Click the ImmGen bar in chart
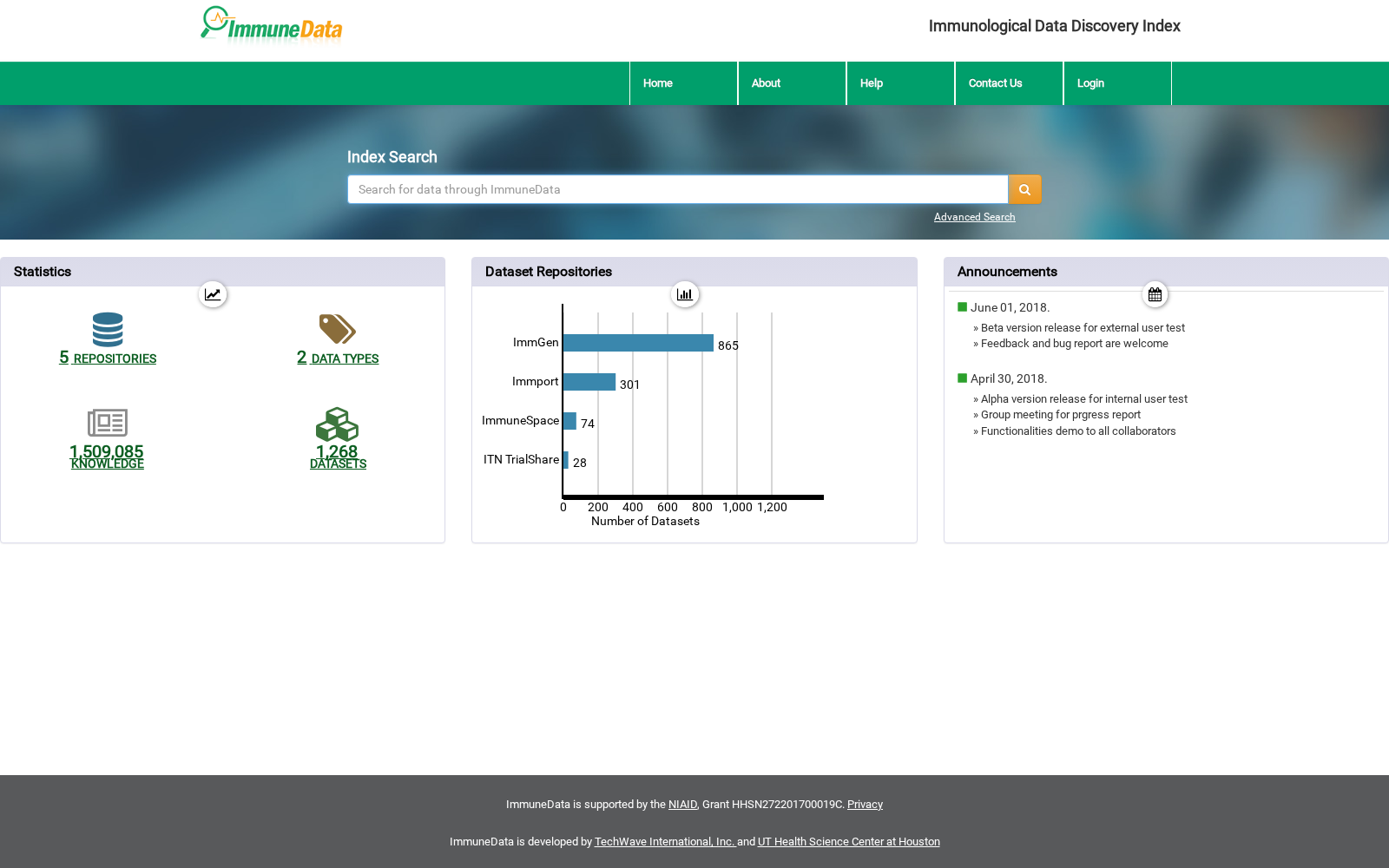The image size is (1389, 868). tap(638, 343)
